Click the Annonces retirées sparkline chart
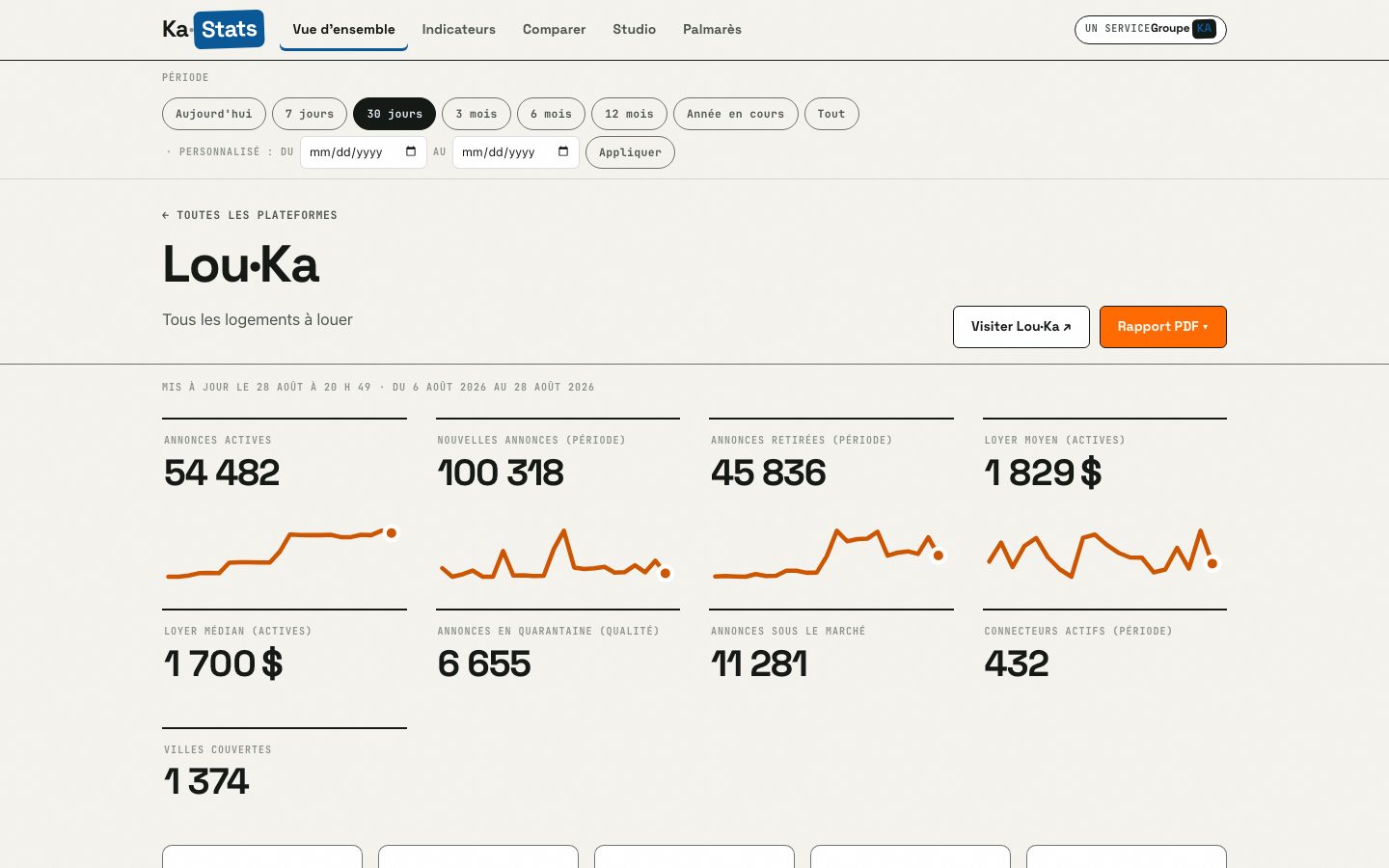This screenshot has width=1389, height=868. pos(830,555)
